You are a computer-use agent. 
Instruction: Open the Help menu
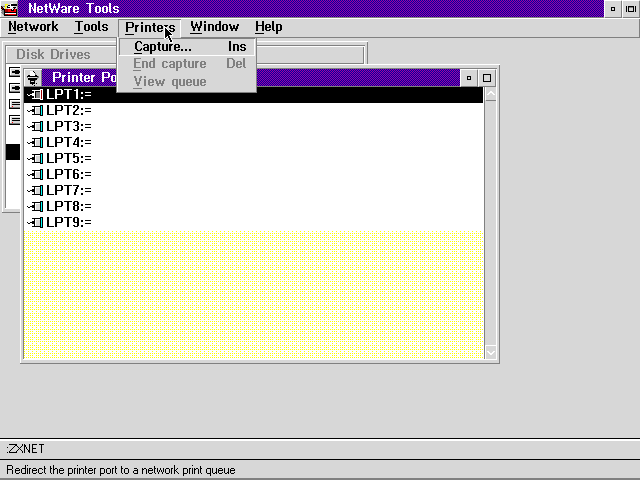269,27
